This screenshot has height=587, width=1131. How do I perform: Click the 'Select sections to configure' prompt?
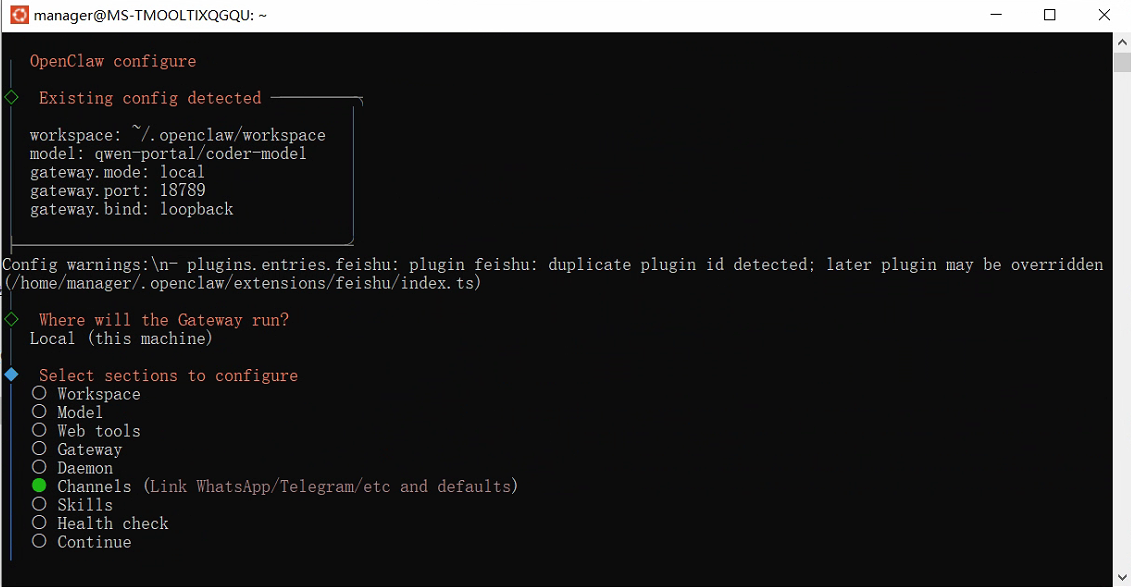(x=168, y=376)
